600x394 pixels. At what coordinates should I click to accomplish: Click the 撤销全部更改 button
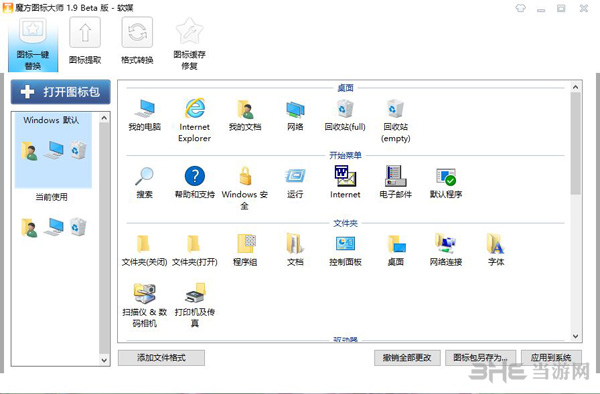pos(407,358)
